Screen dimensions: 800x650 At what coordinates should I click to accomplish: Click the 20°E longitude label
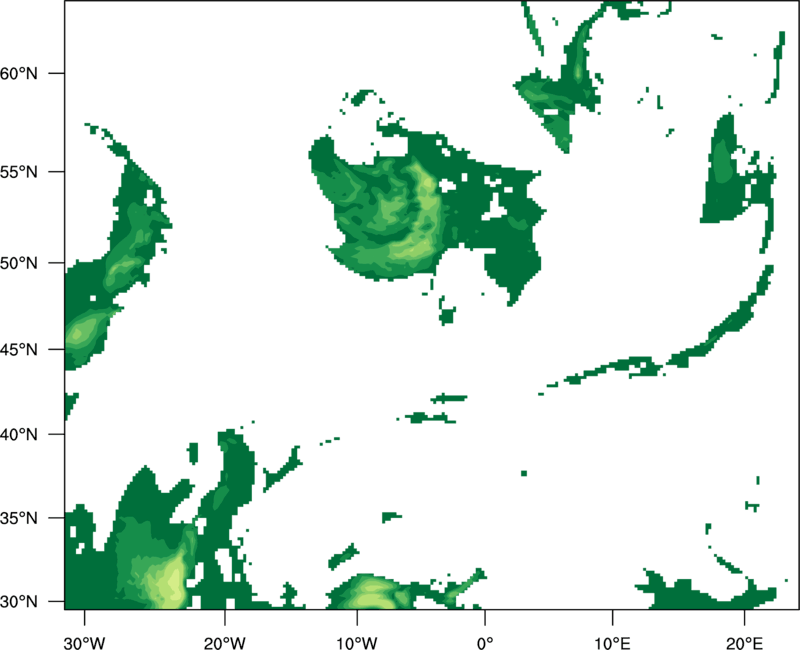(x=744, y=643)
